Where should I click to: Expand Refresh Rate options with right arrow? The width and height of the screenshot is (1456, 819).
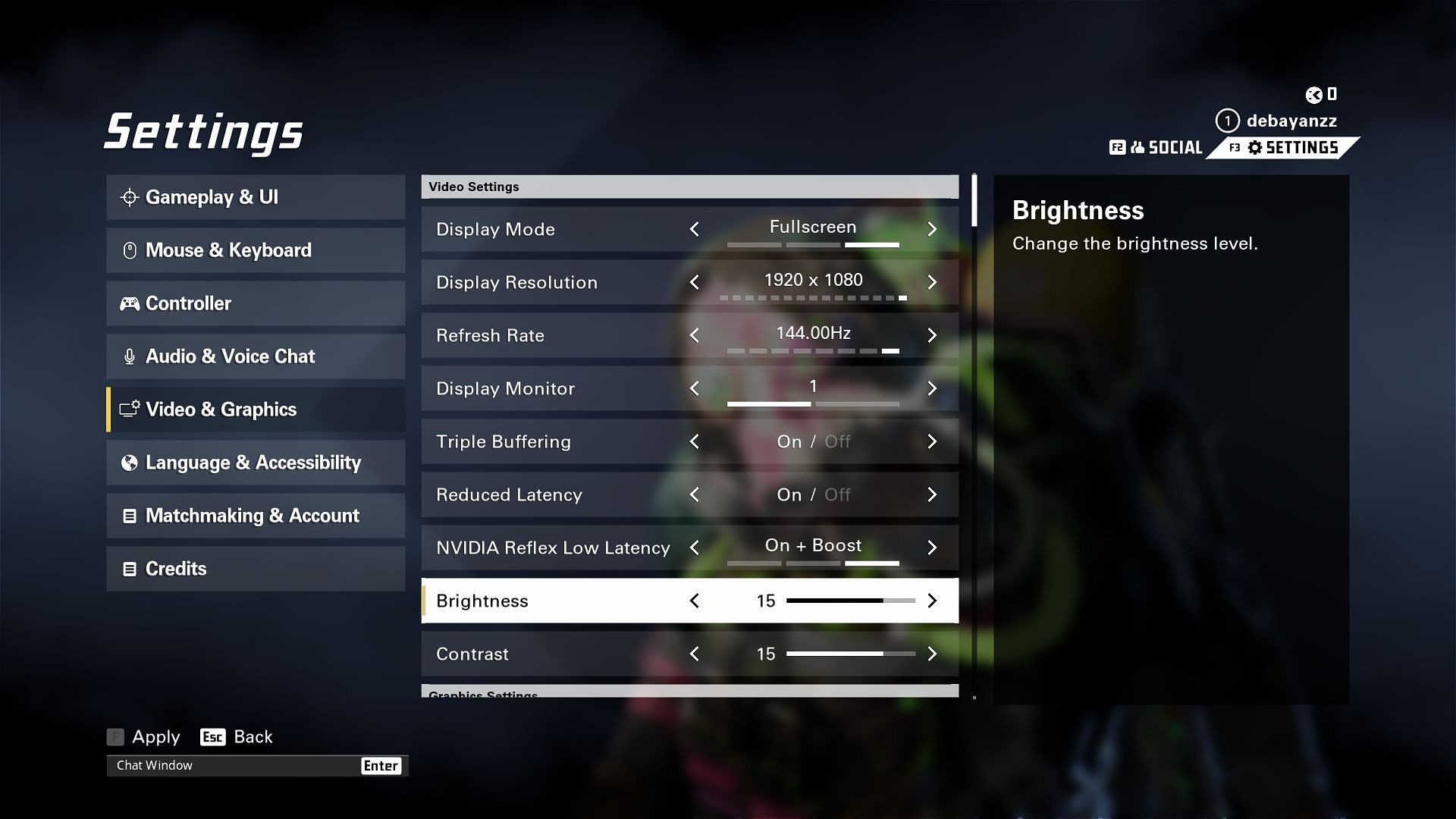[x=930, y=335]
